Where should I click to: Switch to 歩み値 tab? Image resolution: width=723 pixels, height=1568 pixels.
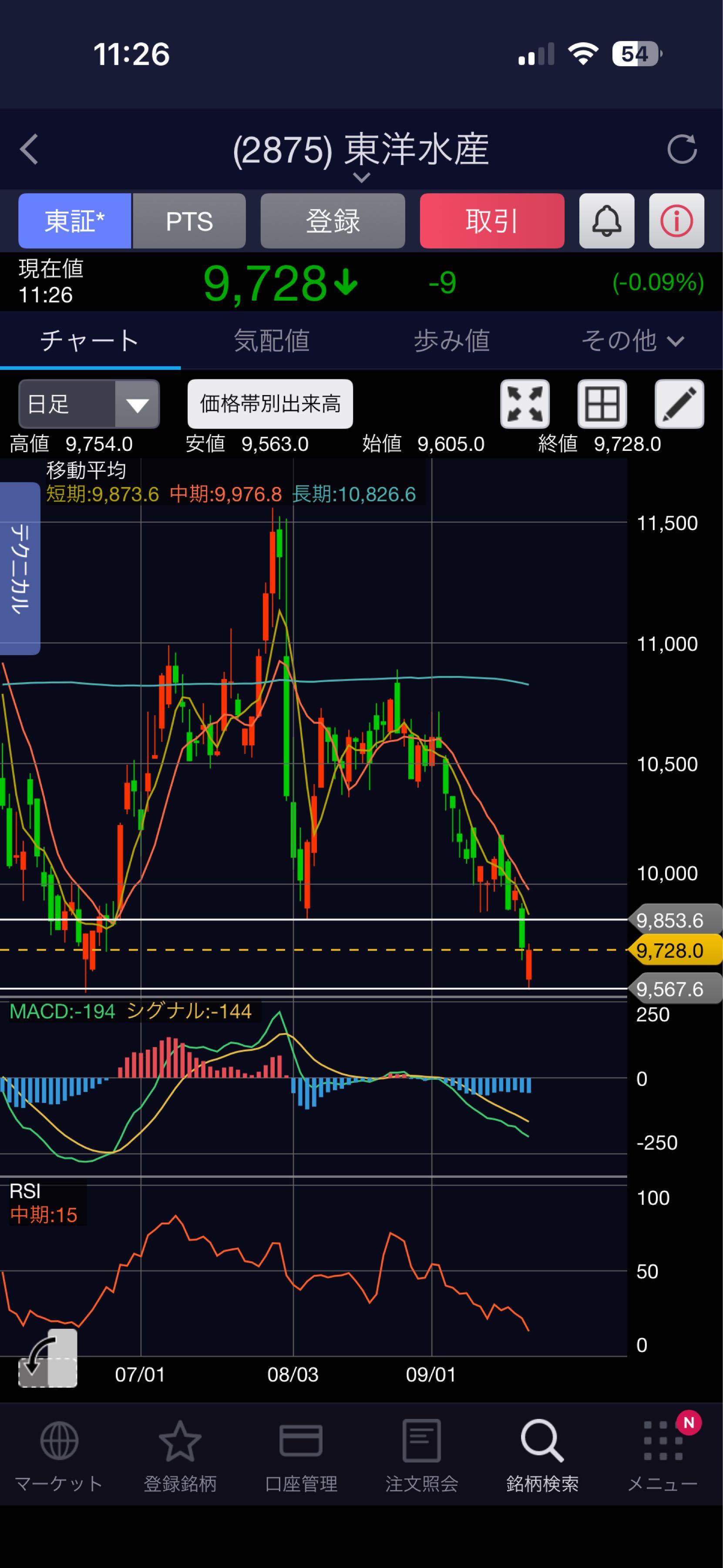452,340
